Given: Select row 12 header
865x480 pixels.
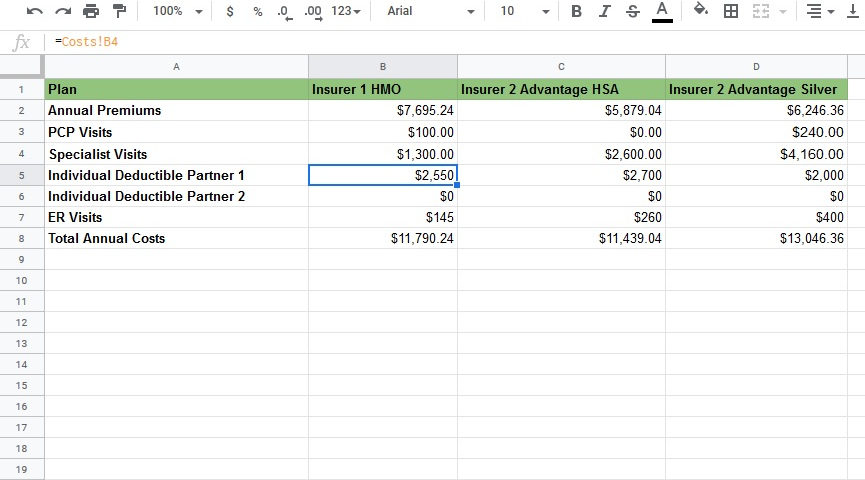Looking at the screenshot, I should point(22,322).
